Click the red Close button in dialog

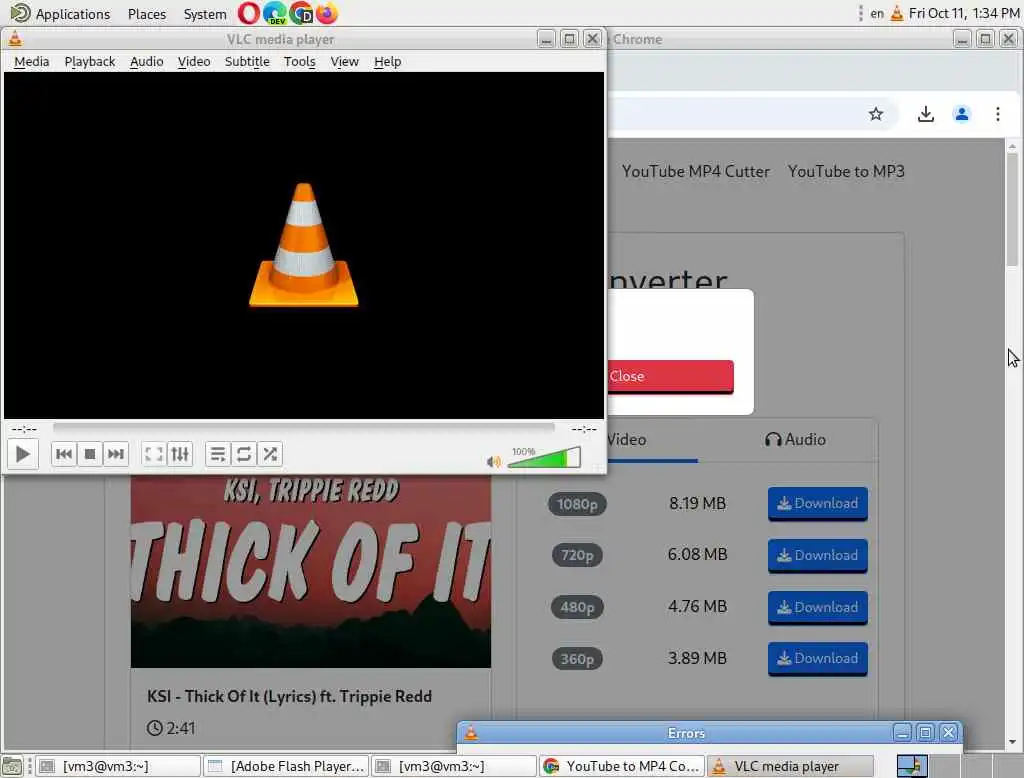point(671,376)
